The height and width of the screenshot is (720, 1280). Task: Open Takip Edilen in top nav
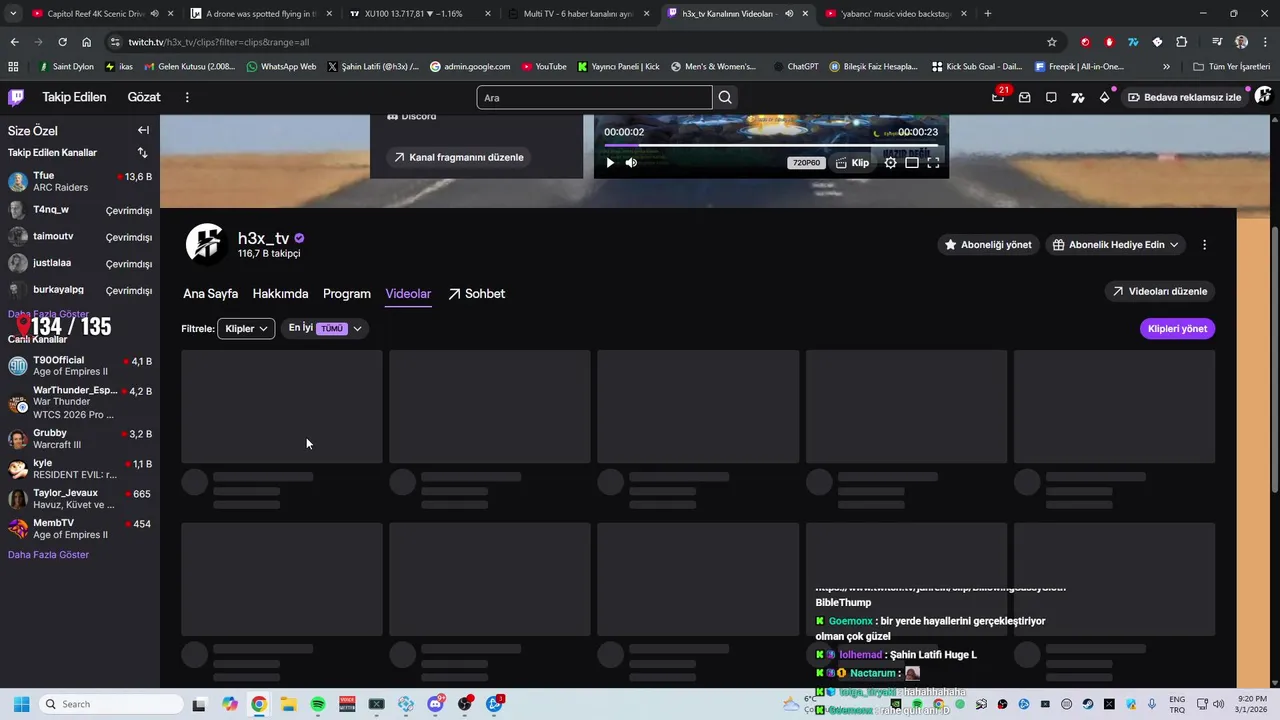[74, 97]
